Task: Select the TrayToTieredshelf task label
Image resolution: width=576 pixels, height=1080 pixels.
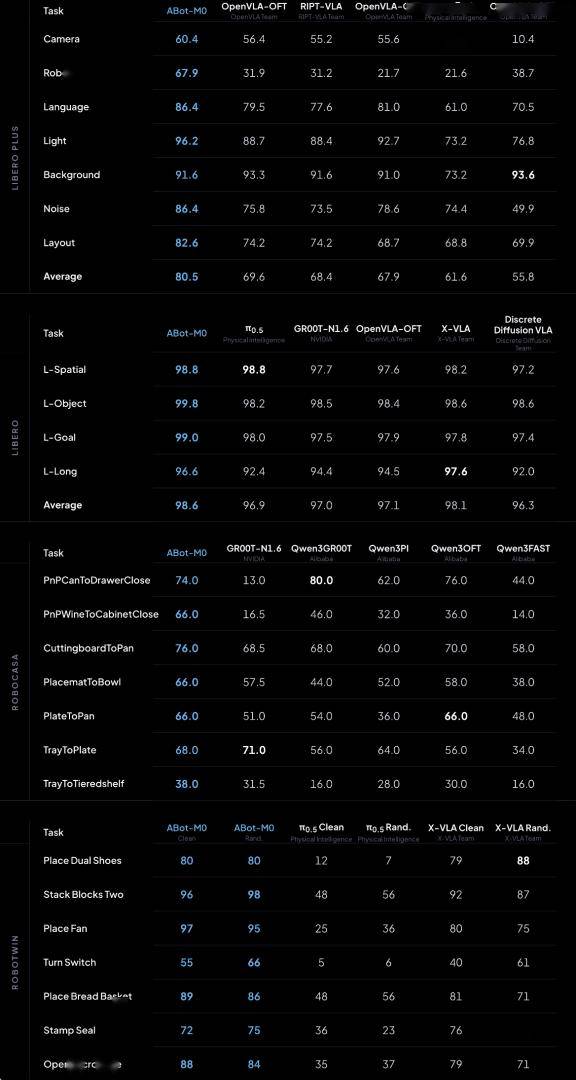Action: tap(84, 784)
